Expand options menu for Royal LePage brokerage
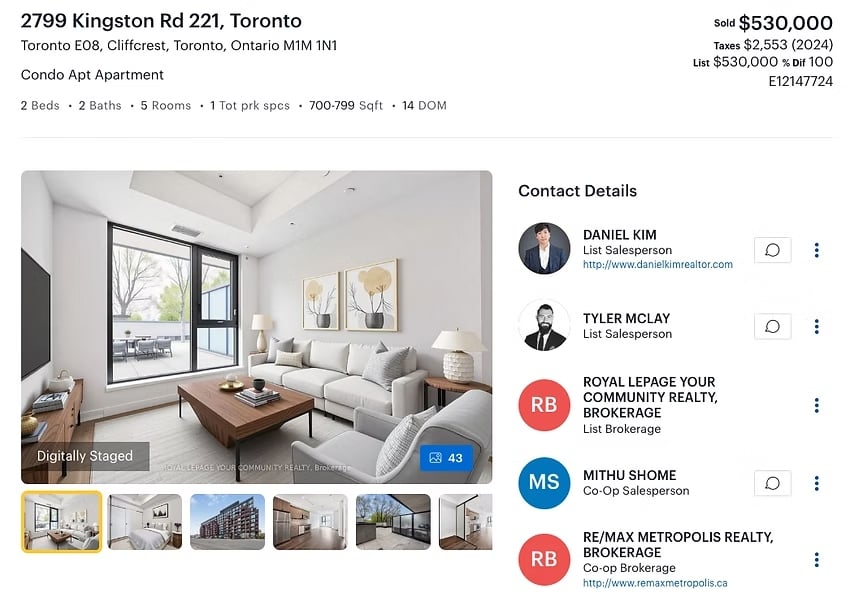Screen dimensions: 850x605 (x=816, y=405)
